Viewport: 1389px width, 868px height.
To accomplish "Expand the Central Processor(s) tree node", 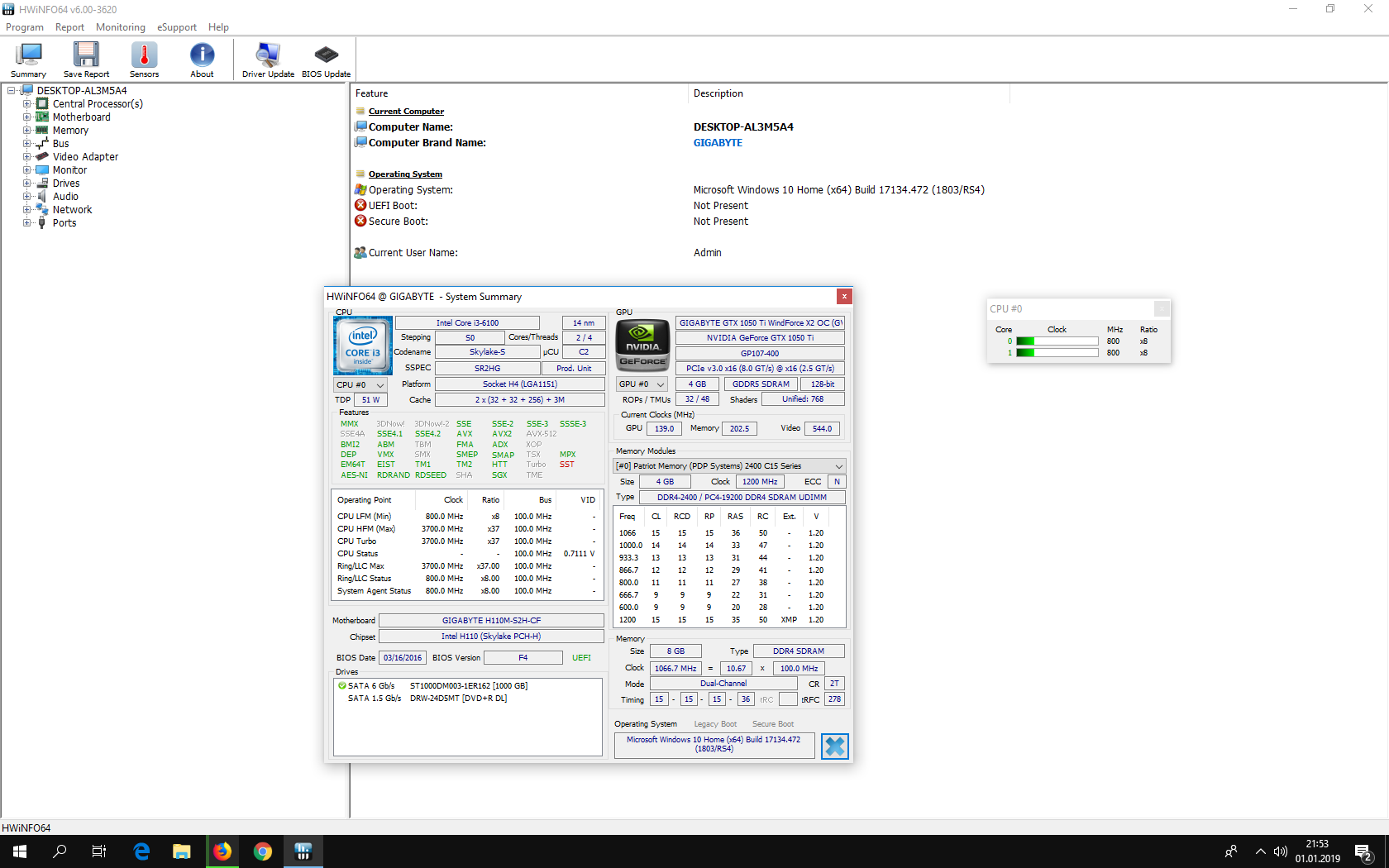I will tap(26, 104).
